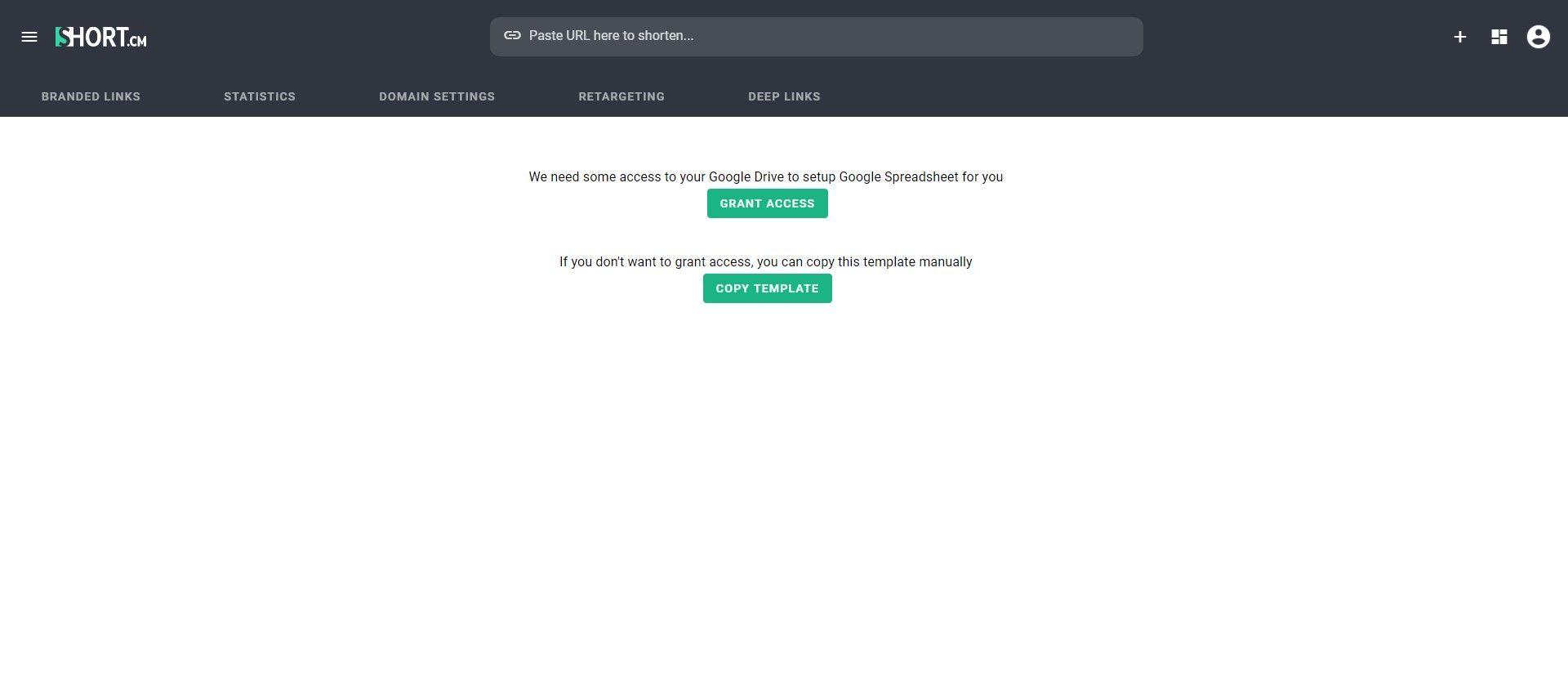Click the plus icon to add link
This screenshot has width=1568, height=678.
tap(1460, 37)
